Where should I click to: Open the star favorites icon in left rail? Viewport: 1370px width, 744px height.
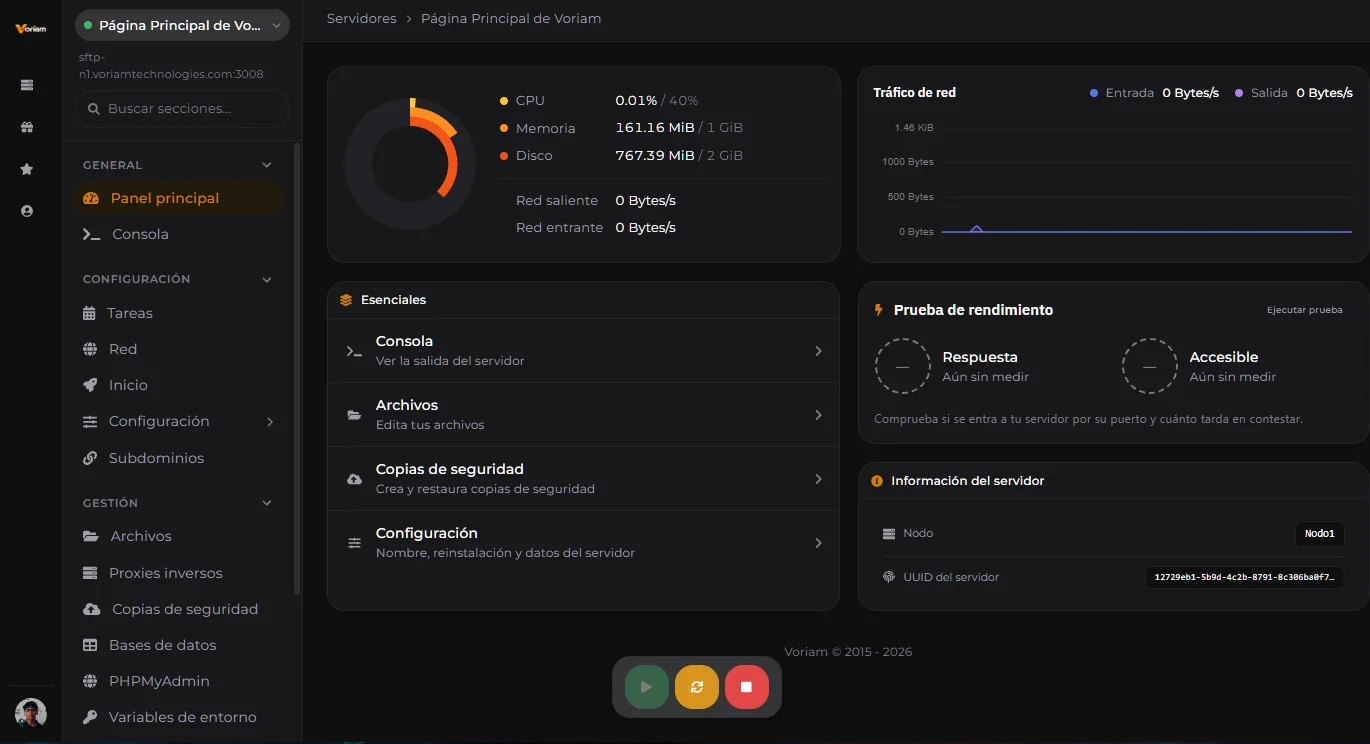[27, 169]
